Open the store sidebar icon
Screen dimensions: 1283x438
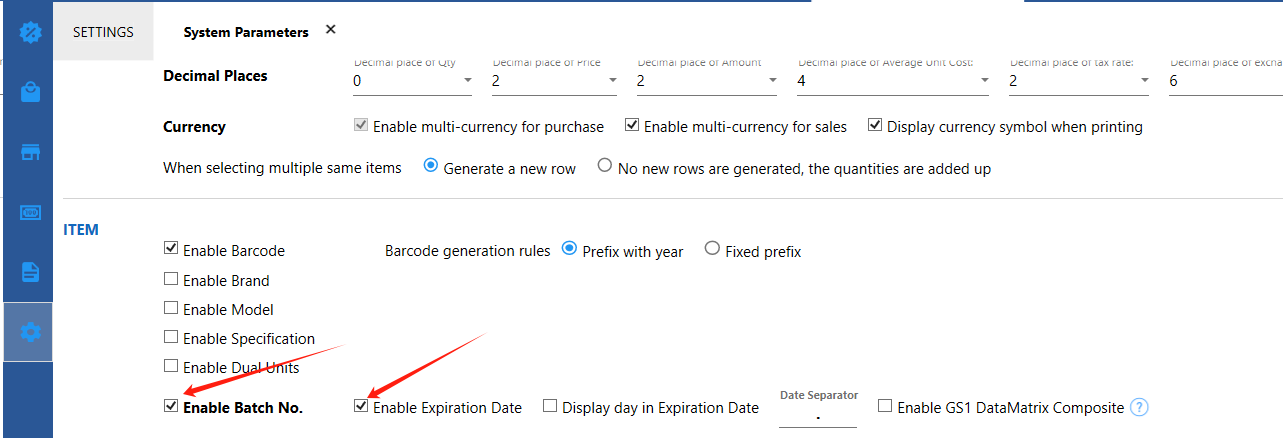(30, 152)
